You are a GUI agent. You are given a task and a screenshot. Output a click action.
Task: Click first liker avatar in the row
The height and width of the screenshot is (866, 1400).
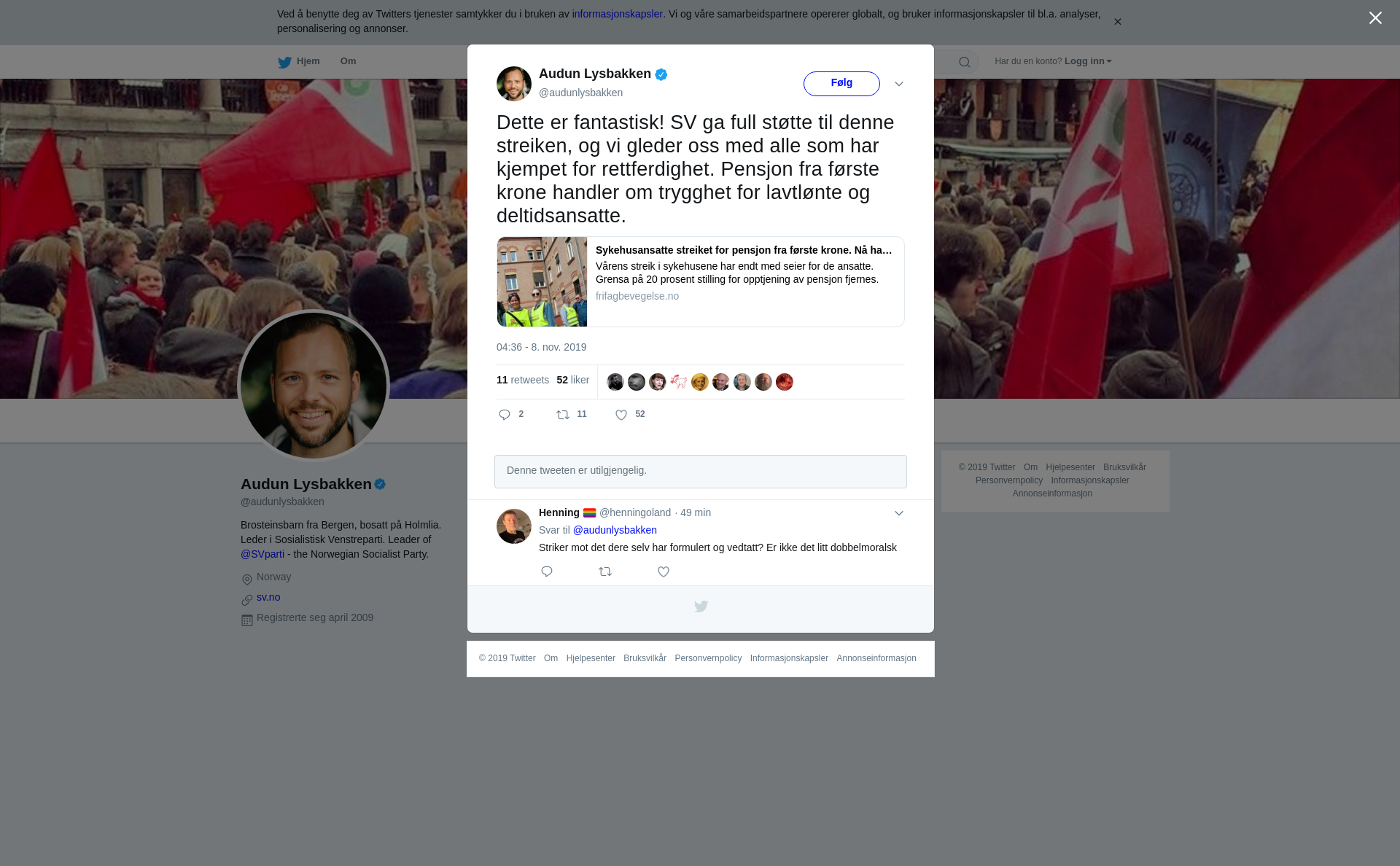[615, 382]
